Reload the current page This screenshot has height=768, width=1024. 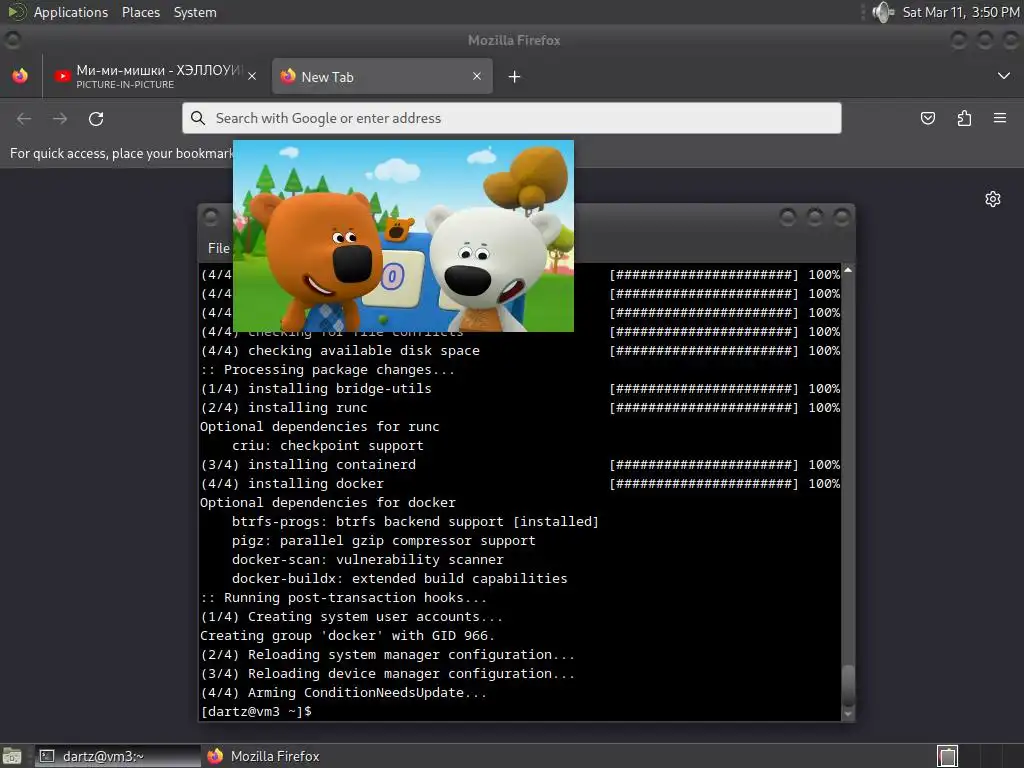[x=96, y=119]
